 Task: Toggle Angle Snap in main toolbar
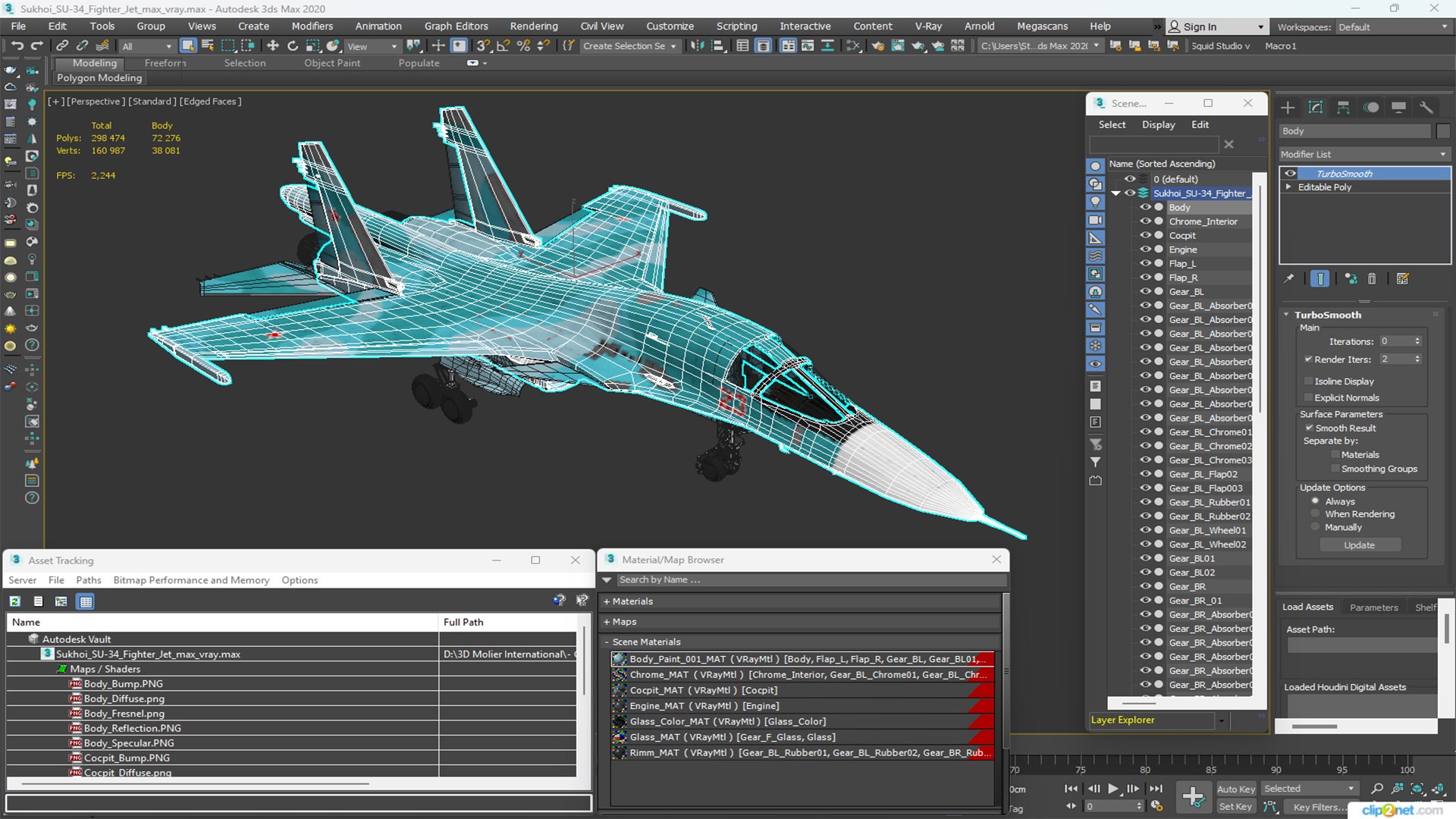(x=503, y=46)
